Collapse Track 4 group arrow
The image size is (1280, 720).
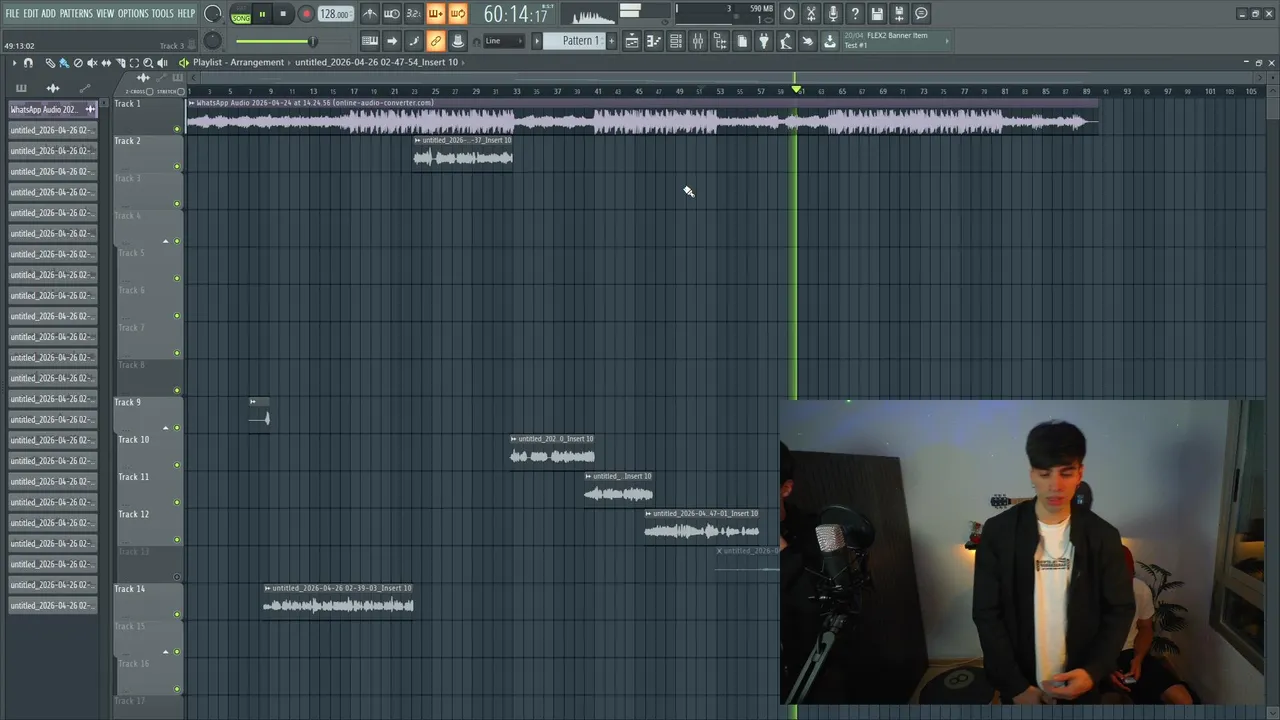(166, 241)
